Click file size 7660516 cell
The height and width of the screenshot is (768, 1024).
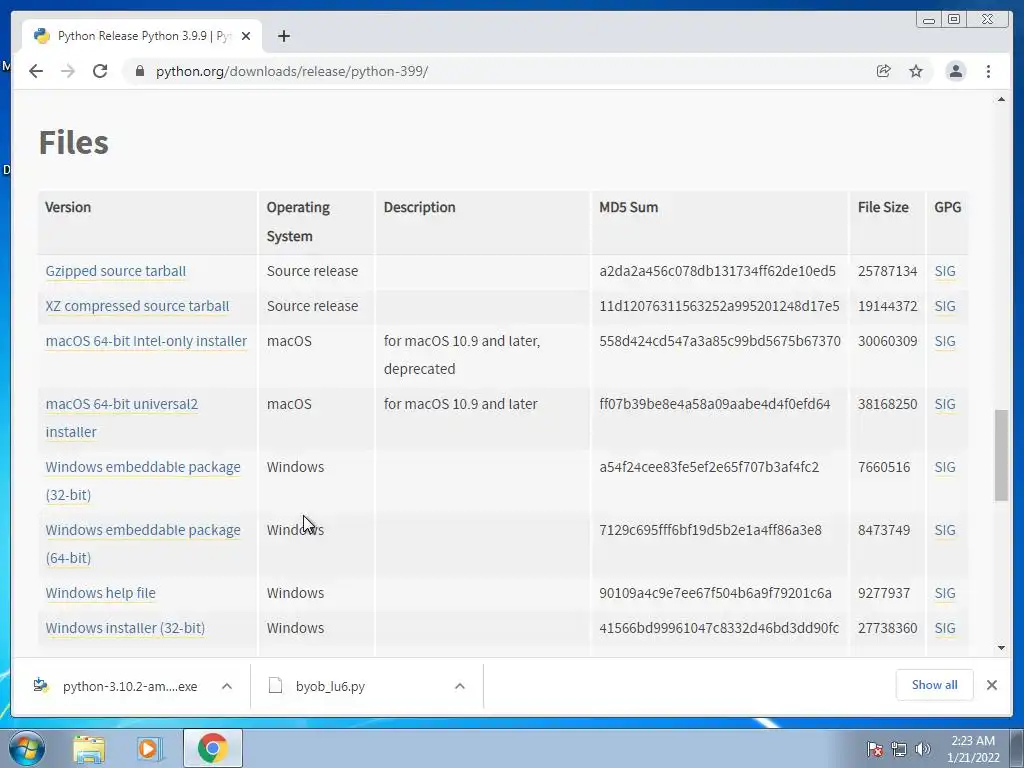coord(884,467)
